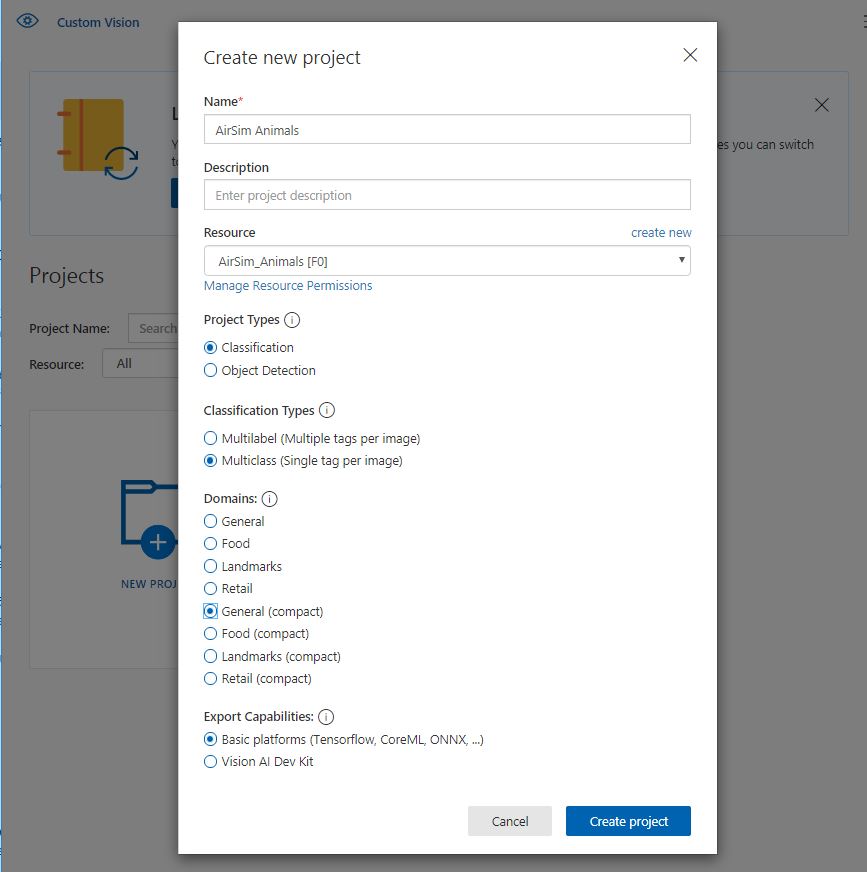The height and width of the screenshot is (872, 867).
Task: Click the Export Capabilities info icon
Action: [x=326, y=717]
